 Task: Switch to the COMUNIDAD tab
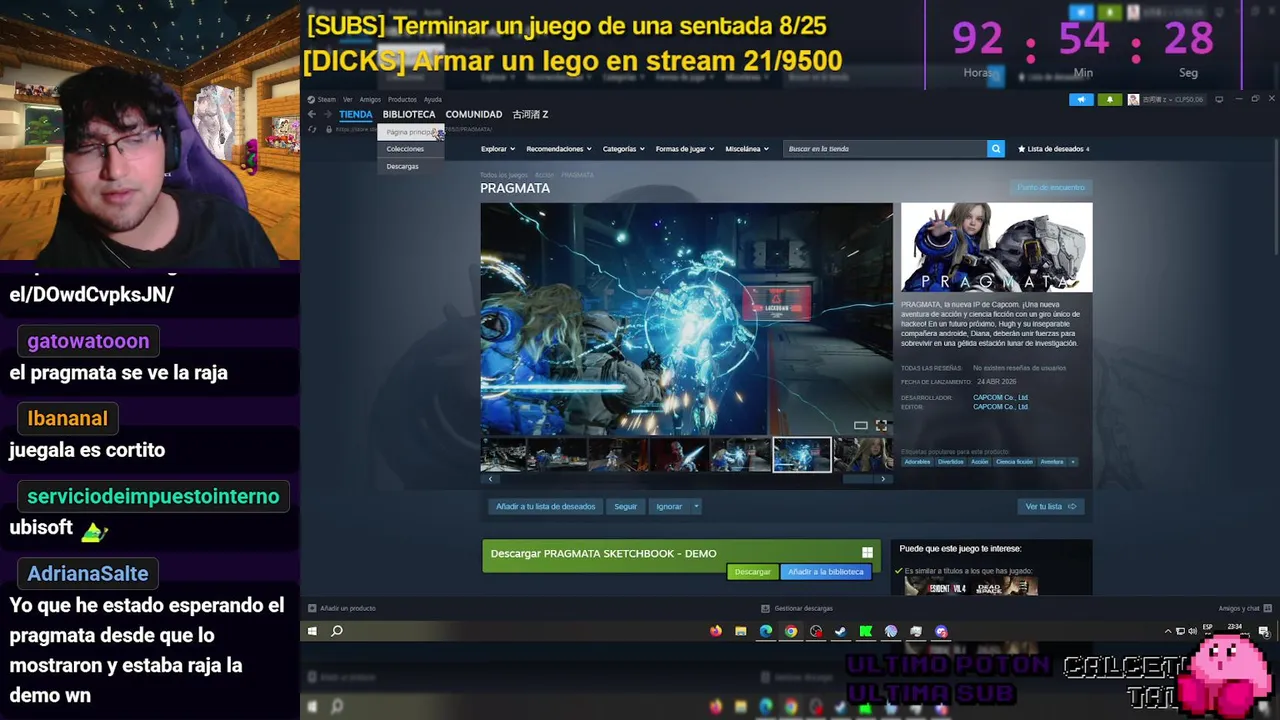click(x=473, y=114)
